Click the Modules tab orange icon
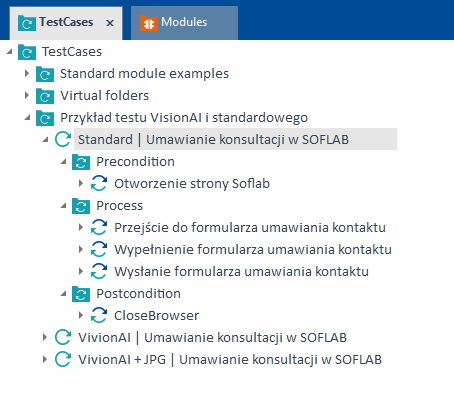This screenshot has height=397, width=454. (149, 23)
